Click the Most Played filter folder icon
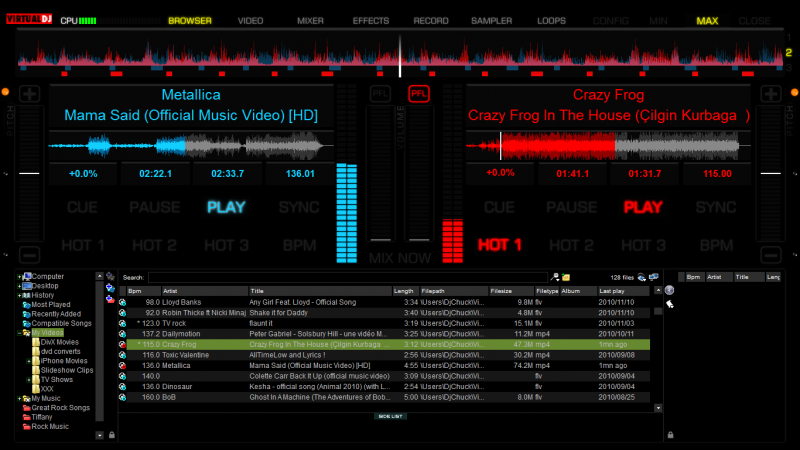 (x=27, y=305)
